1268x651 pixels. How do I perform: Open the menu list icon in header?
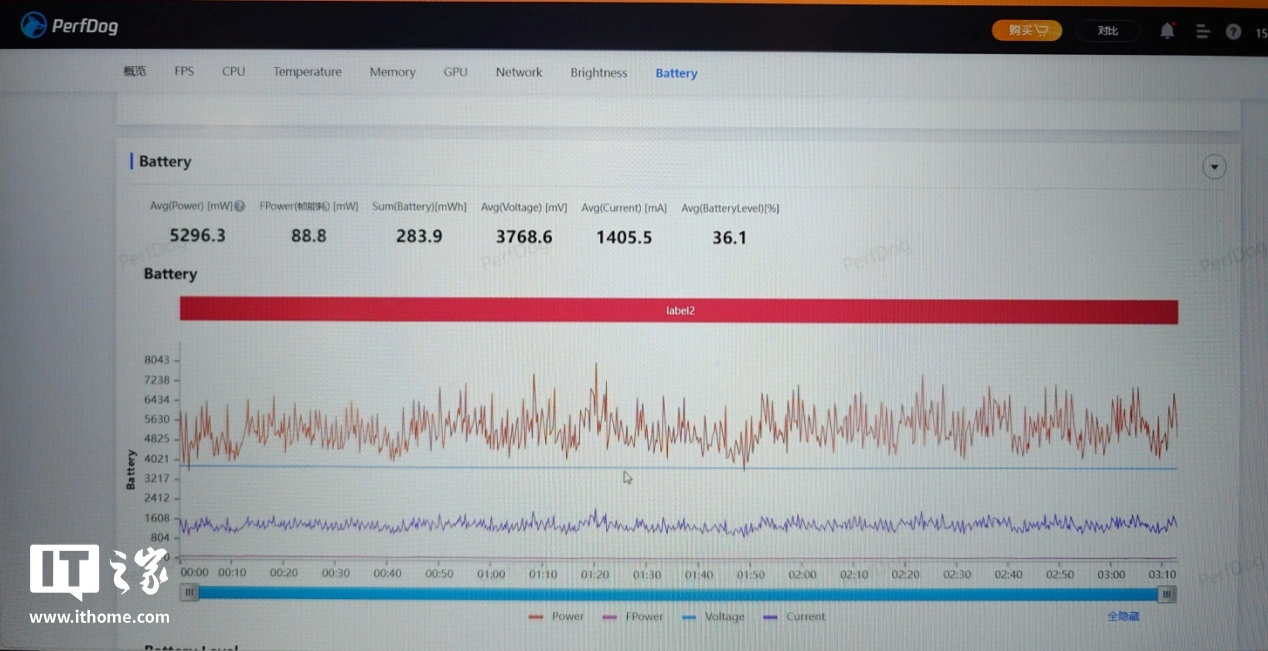pos(1203,32)
